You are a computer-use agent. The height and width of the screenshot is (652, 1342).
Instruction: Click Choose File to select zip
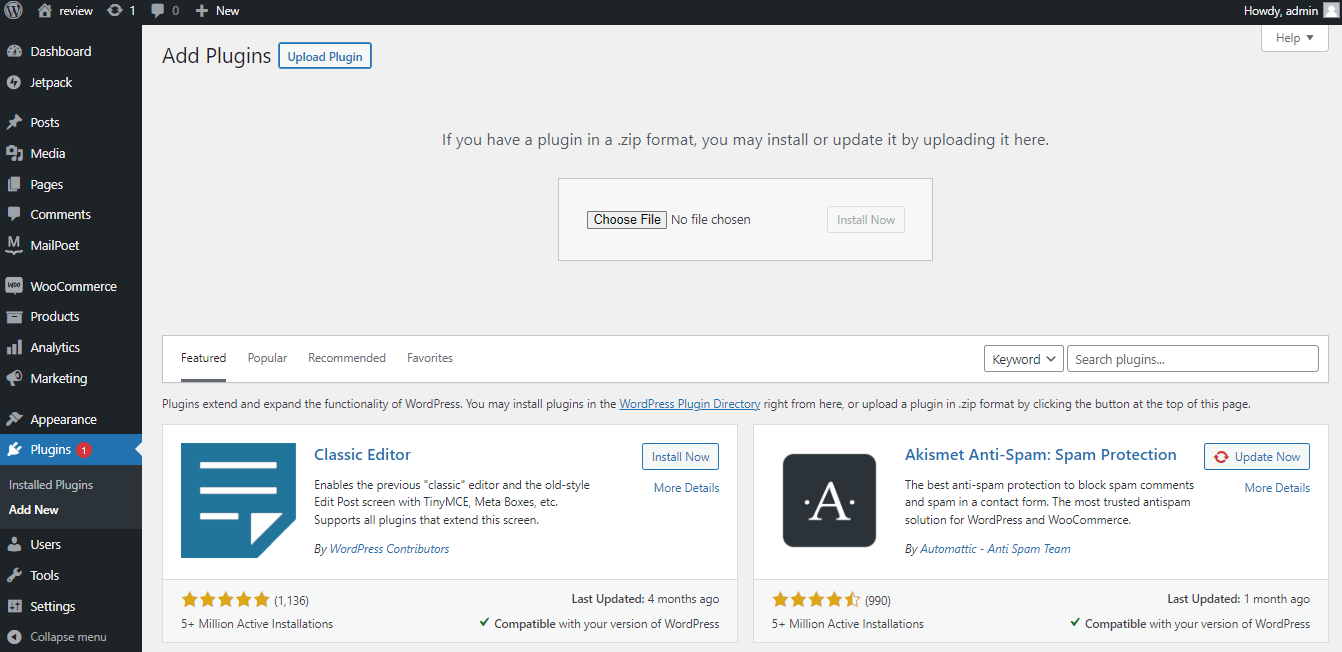tap(628, 219)
